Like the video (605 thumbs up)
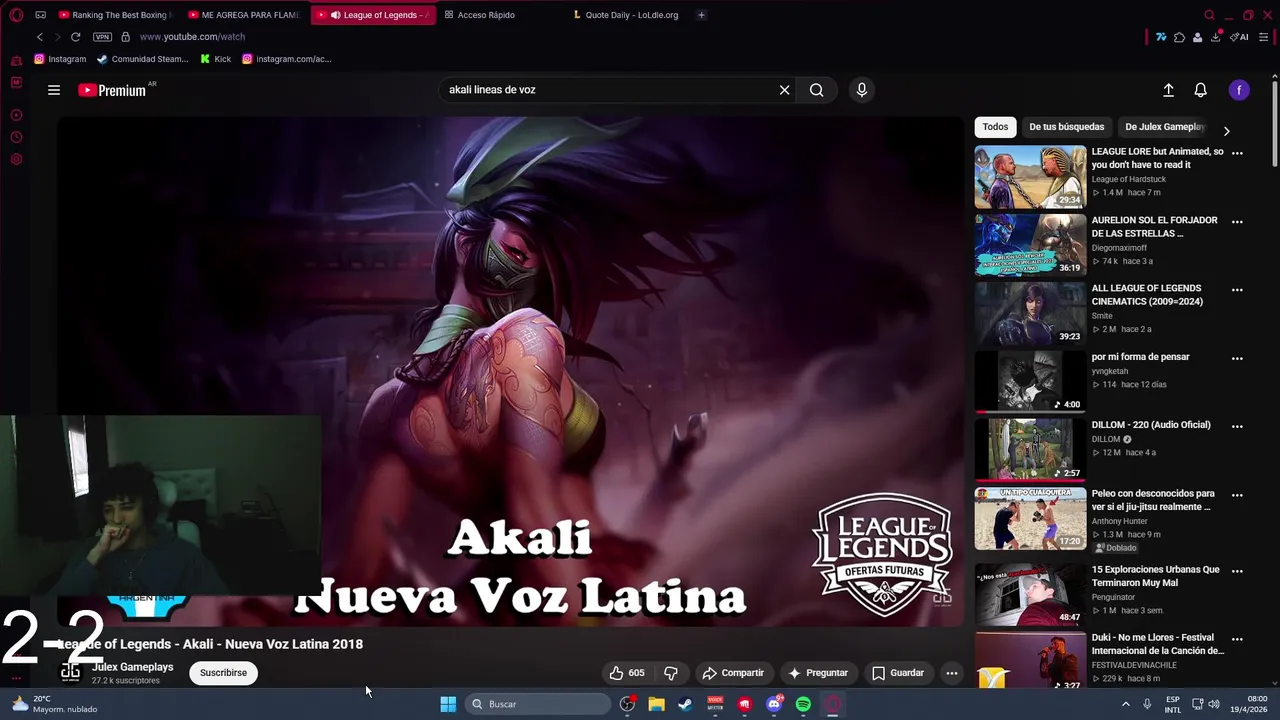 tap(627, 673)
